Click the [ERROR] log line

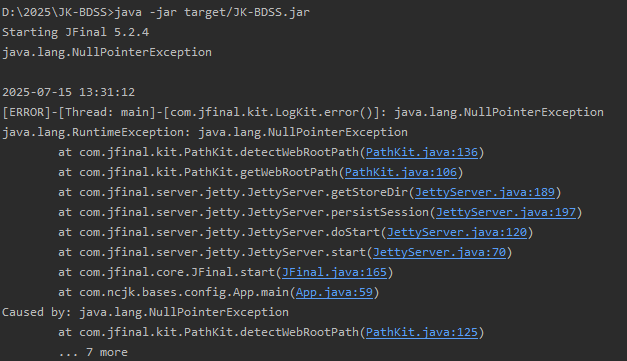coord(303,112)
